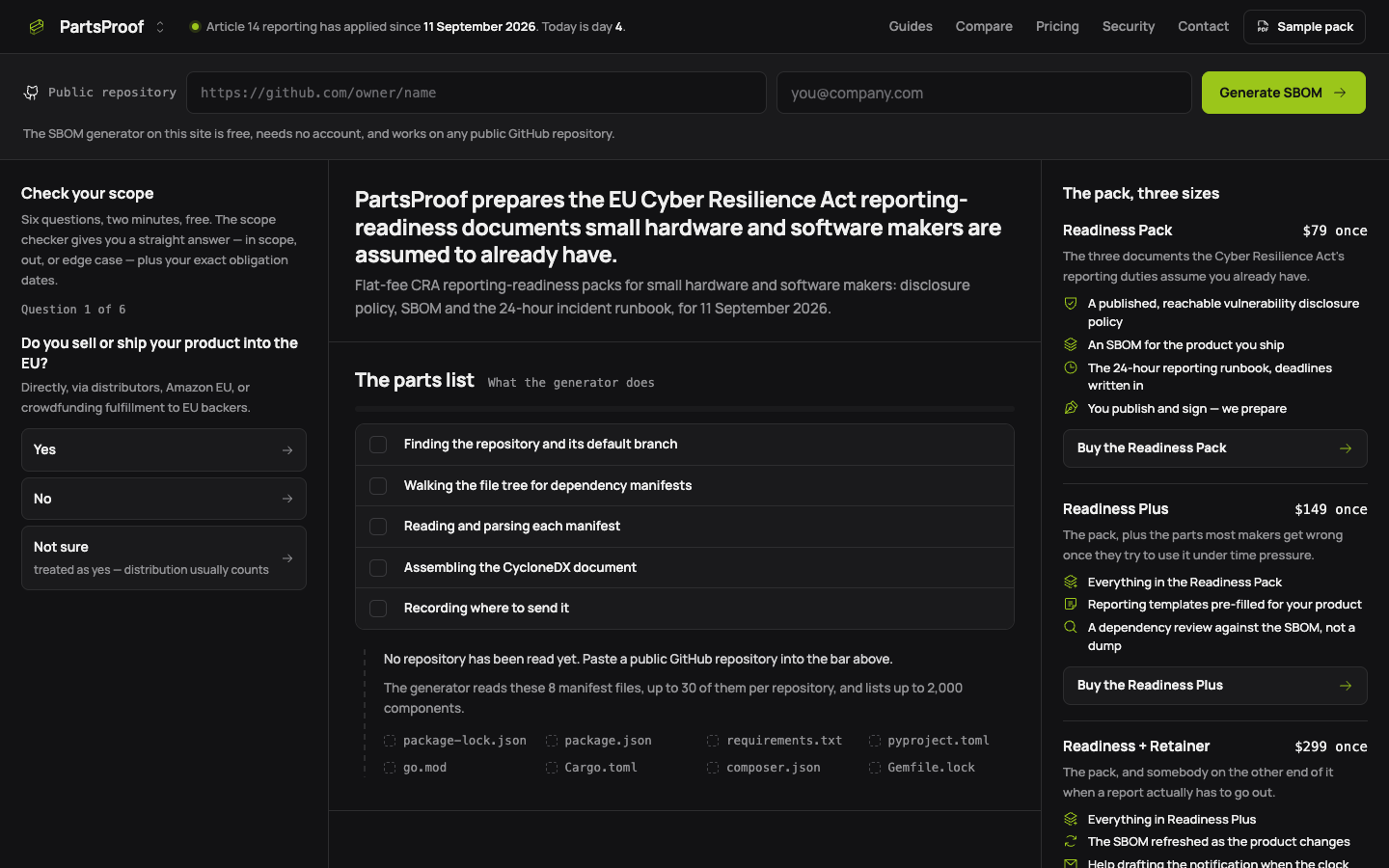The height and width of the screenshot is (868, 1389).
Task: Click the package.json dashed circle icon
Action: pyautogui.click(x=552, y=741)
